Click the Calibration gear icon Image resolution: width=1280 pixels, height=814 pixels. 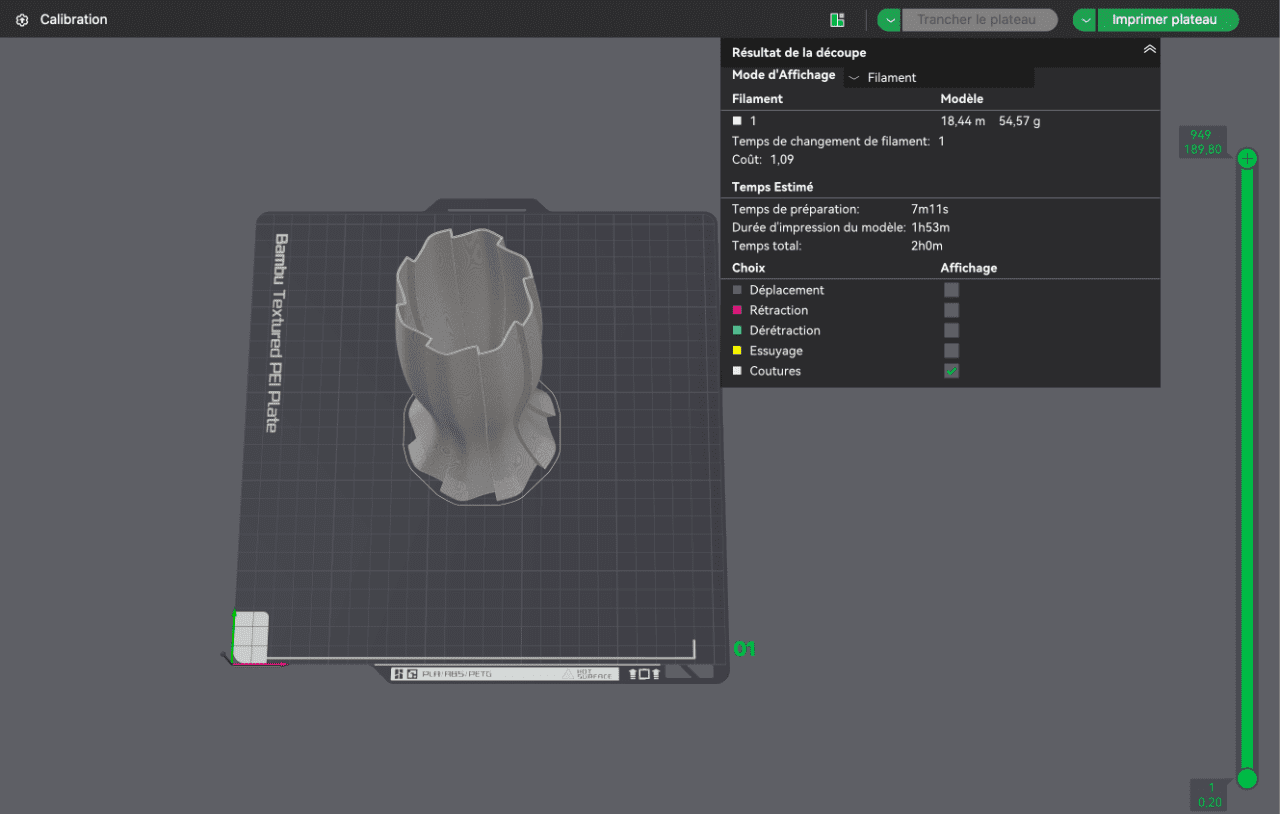pyautogui.click(x=22, y=20)
